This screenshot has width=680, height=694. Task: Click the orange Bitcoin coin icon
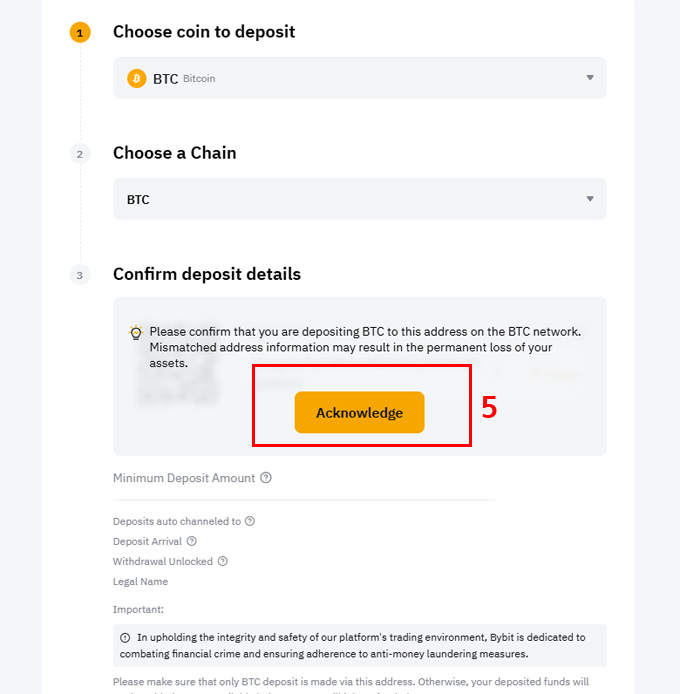click(x=137, y=78)
